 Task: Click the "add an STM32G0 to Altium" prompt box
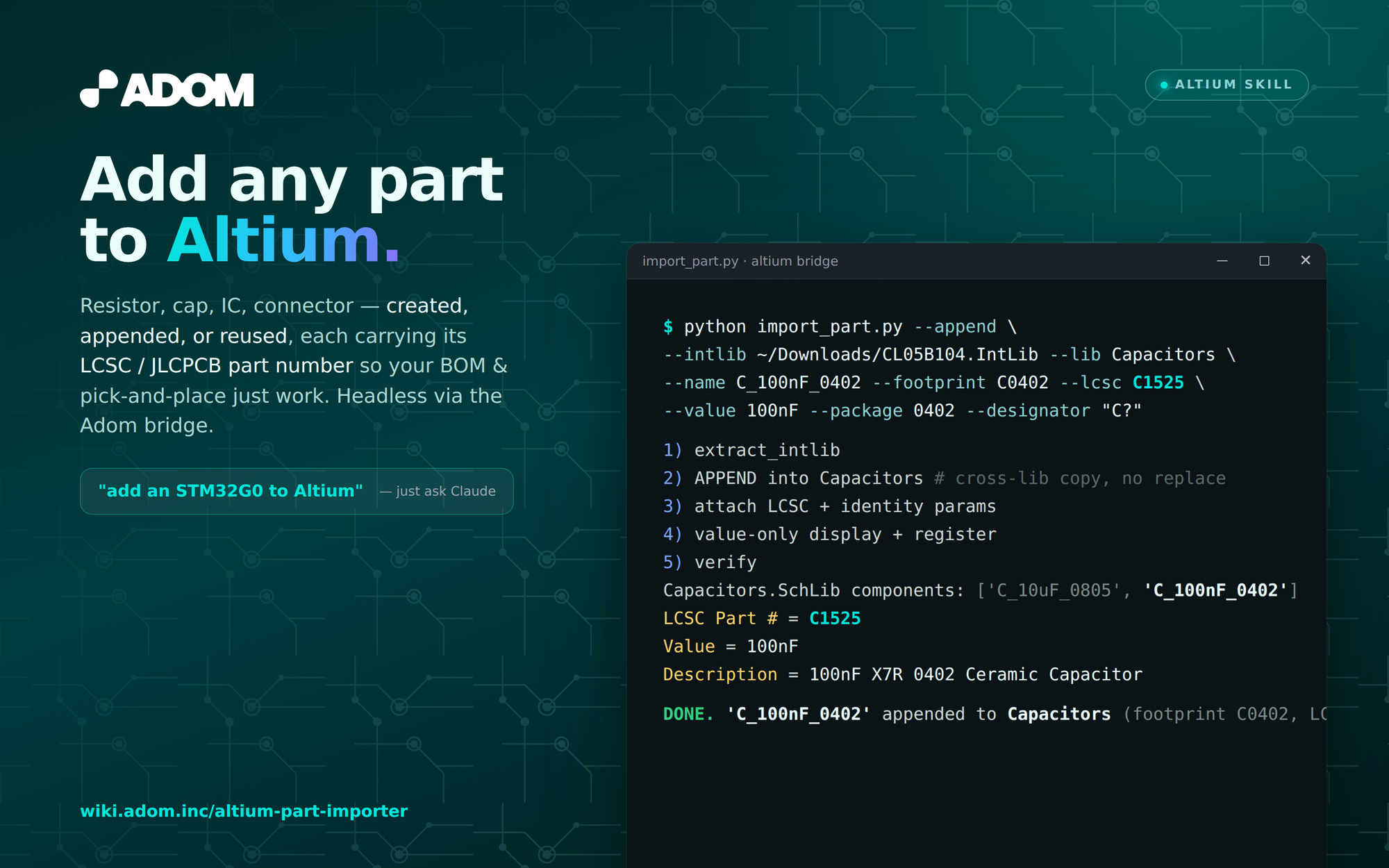pos(297,491)
